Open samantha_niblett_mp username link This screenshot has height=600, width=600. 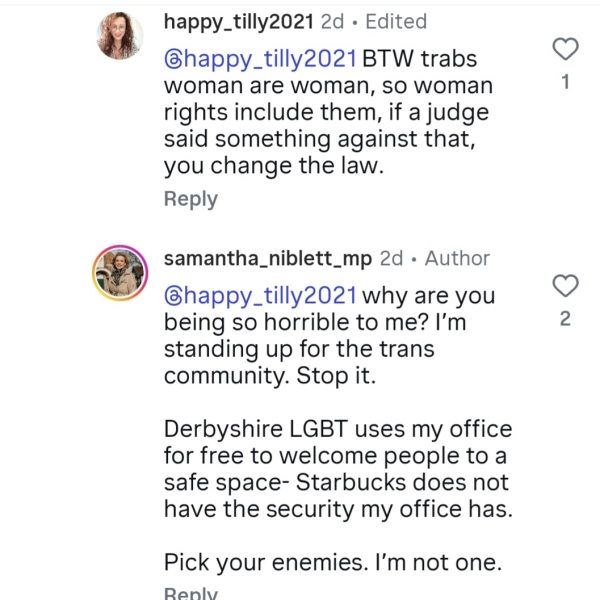point(267,259)
